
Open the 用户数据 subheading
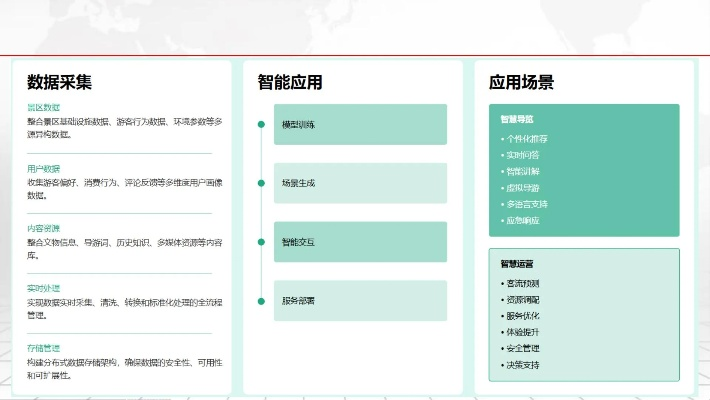coord(44,169)
